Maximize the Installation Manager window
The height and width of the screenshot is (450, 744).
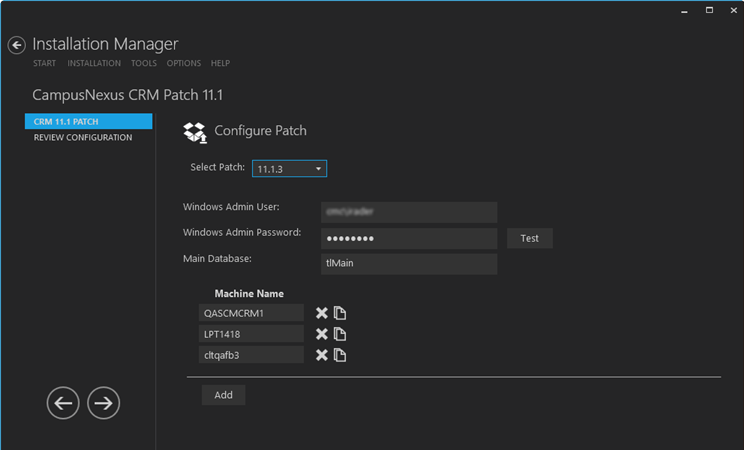[709, 10]
